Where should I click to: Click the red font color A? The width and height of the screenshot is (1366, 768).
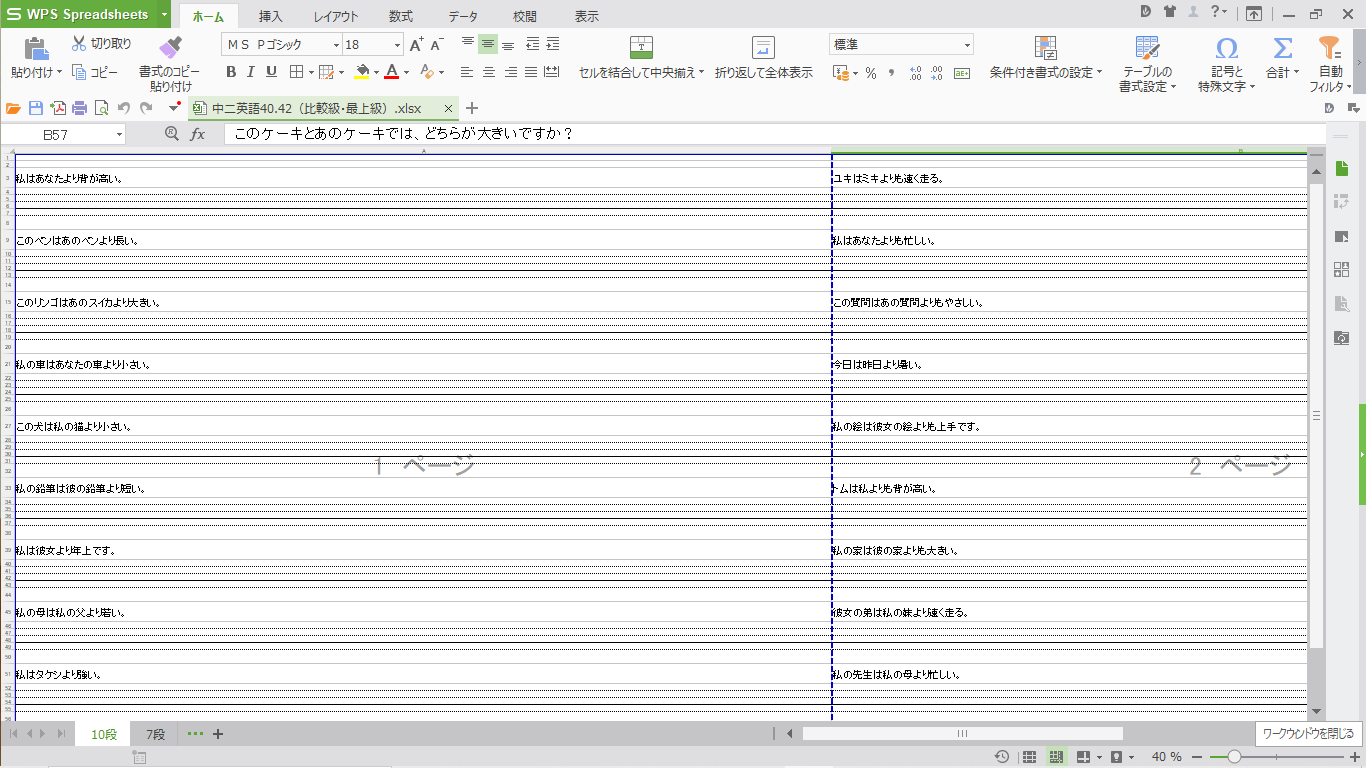pyautogui.click(x=392, y=72)
